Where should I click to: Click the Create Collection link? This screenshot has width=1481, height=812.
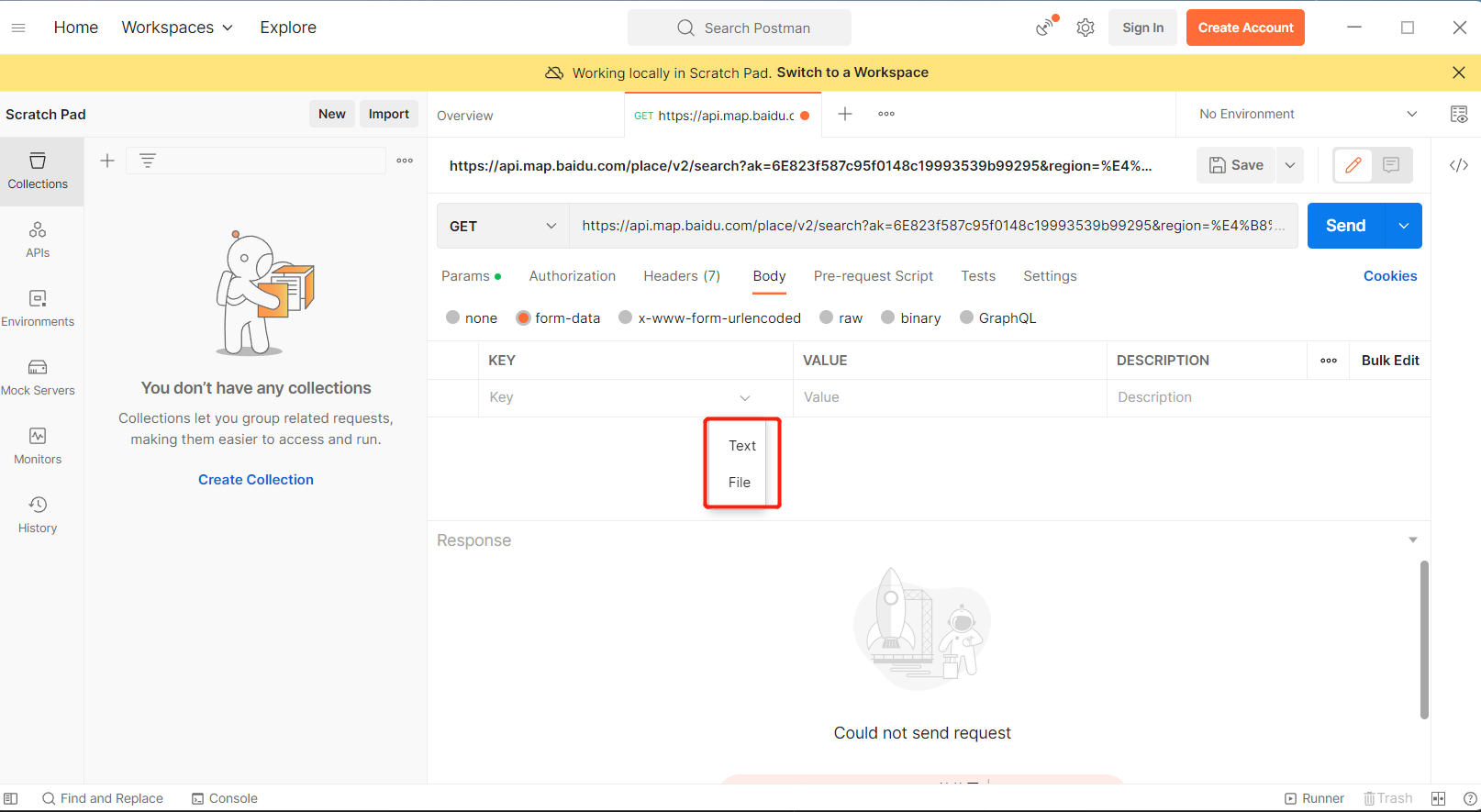(x=256, y=480)
